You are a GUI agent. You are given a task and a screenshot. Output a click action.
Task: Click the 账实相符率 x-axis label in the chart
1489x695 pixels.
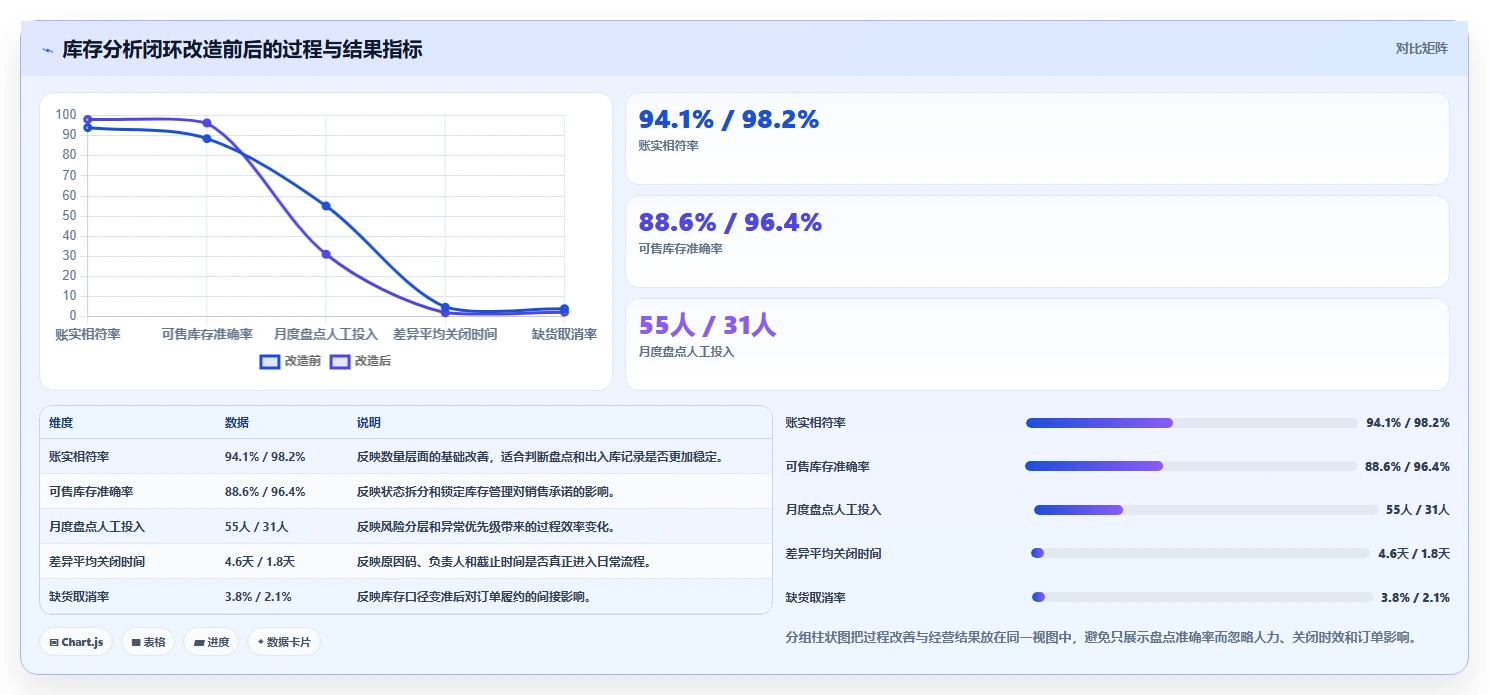[88, 334]
